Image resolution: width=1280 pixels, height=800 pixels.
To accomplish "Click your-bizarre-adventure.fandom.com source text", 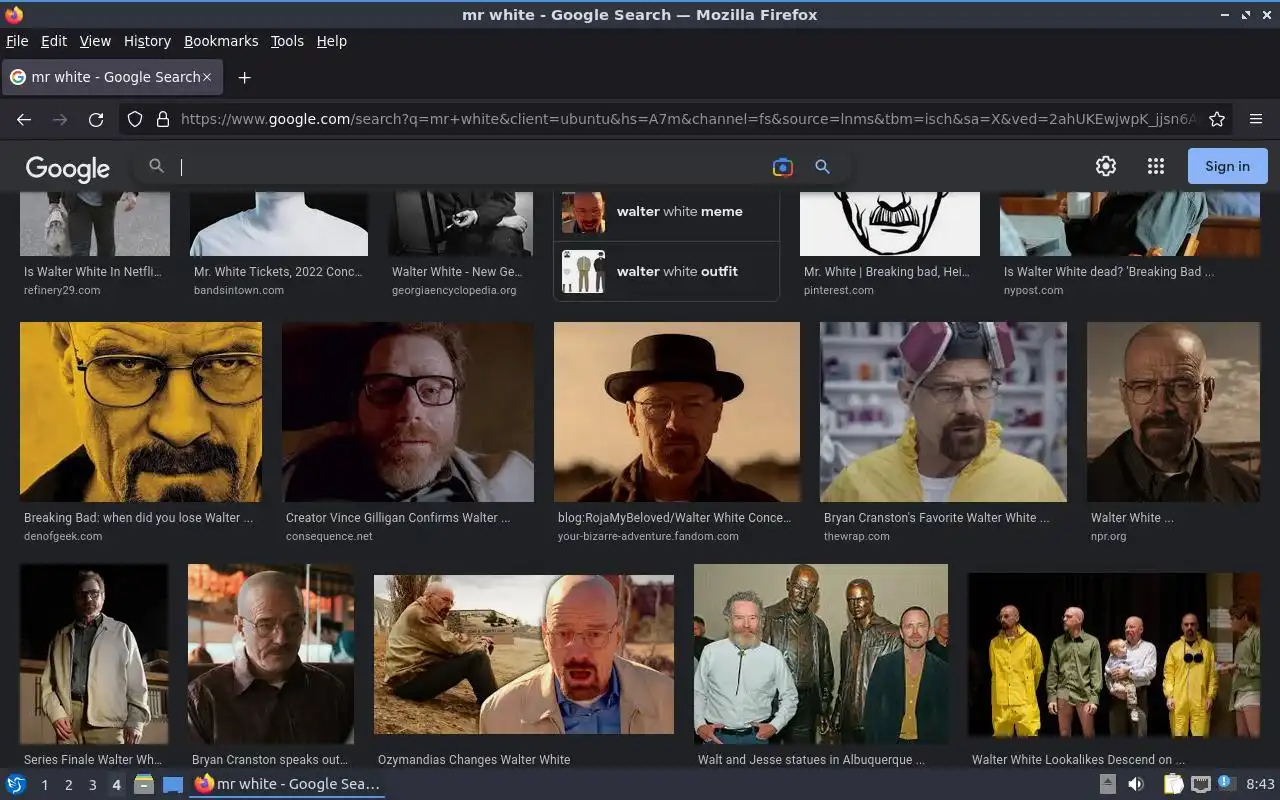I will (x=648, y=536).
